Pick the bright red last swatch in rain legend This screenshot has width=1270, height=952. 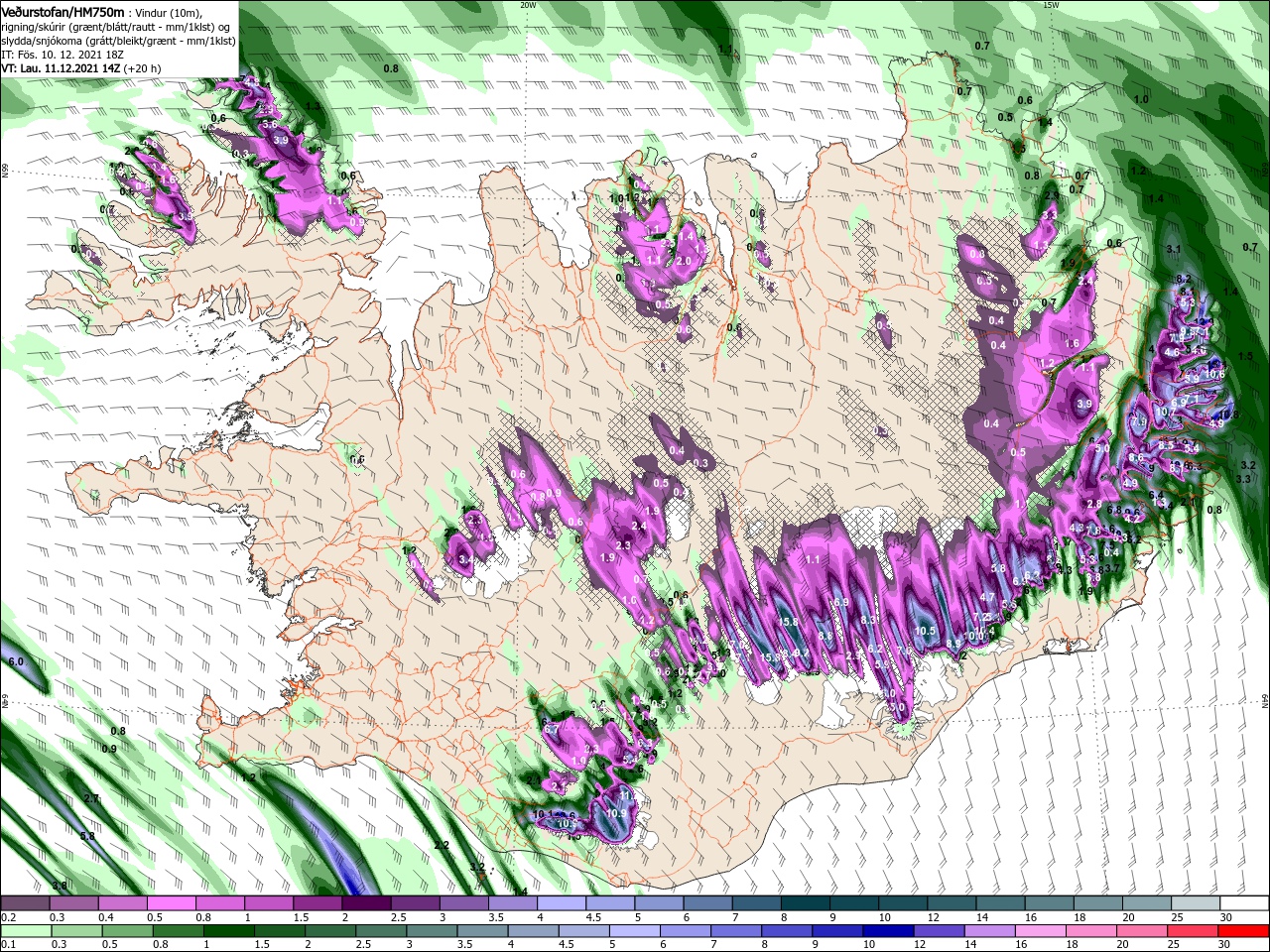click(1243, 930)
